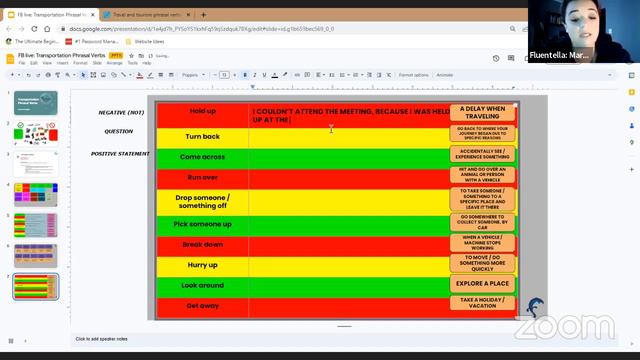The width and height of the screenshot is (640, 360).
Task: Click the Text color icon
Action: [x=275, y=75]
